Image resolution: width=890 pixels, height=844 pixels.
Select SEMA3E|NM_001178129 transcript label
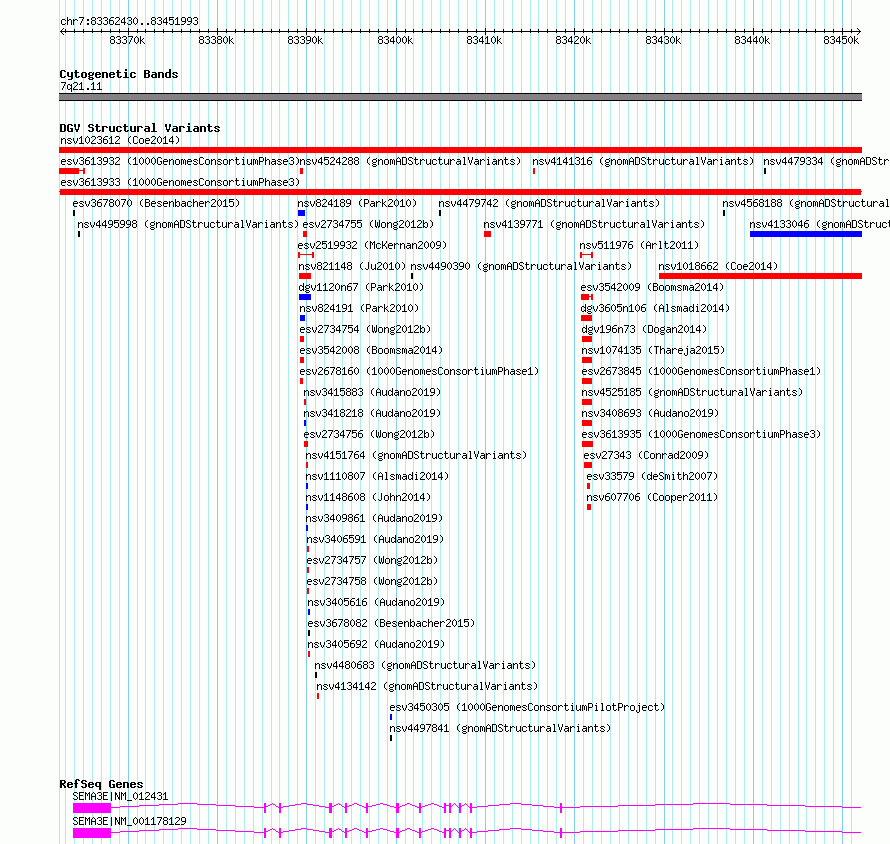(129, 821)
